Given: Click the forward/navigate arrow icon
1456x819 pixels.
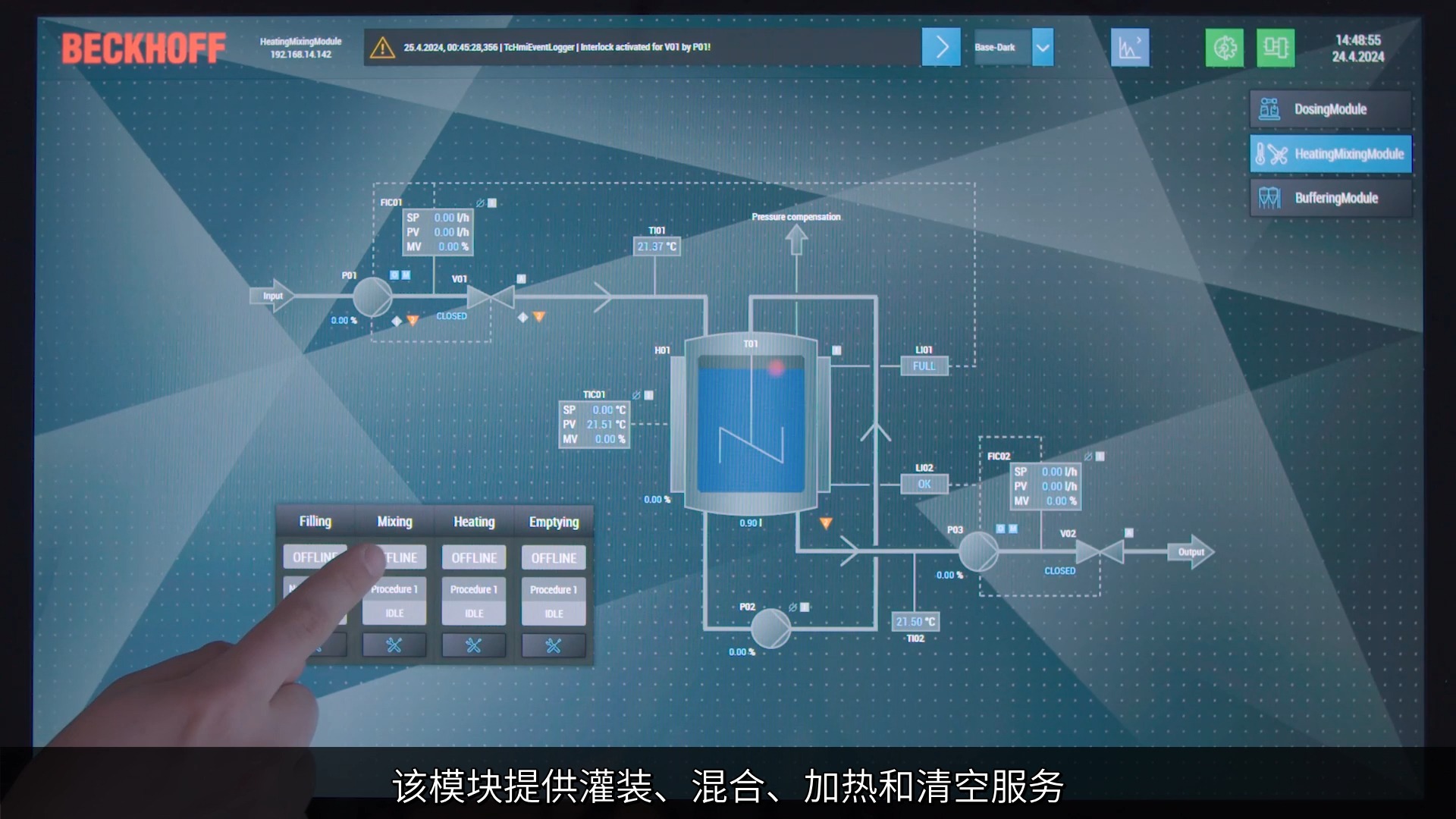Looking at the screenshot, I should [x=940, y=47].
